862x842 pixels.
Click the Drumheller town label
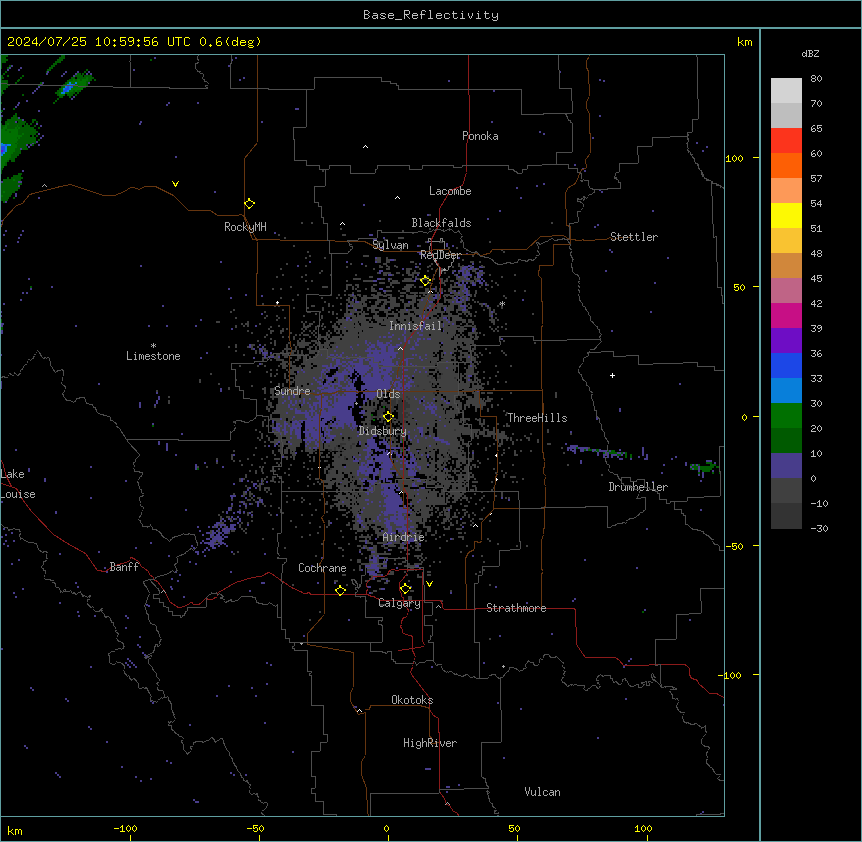638,487
